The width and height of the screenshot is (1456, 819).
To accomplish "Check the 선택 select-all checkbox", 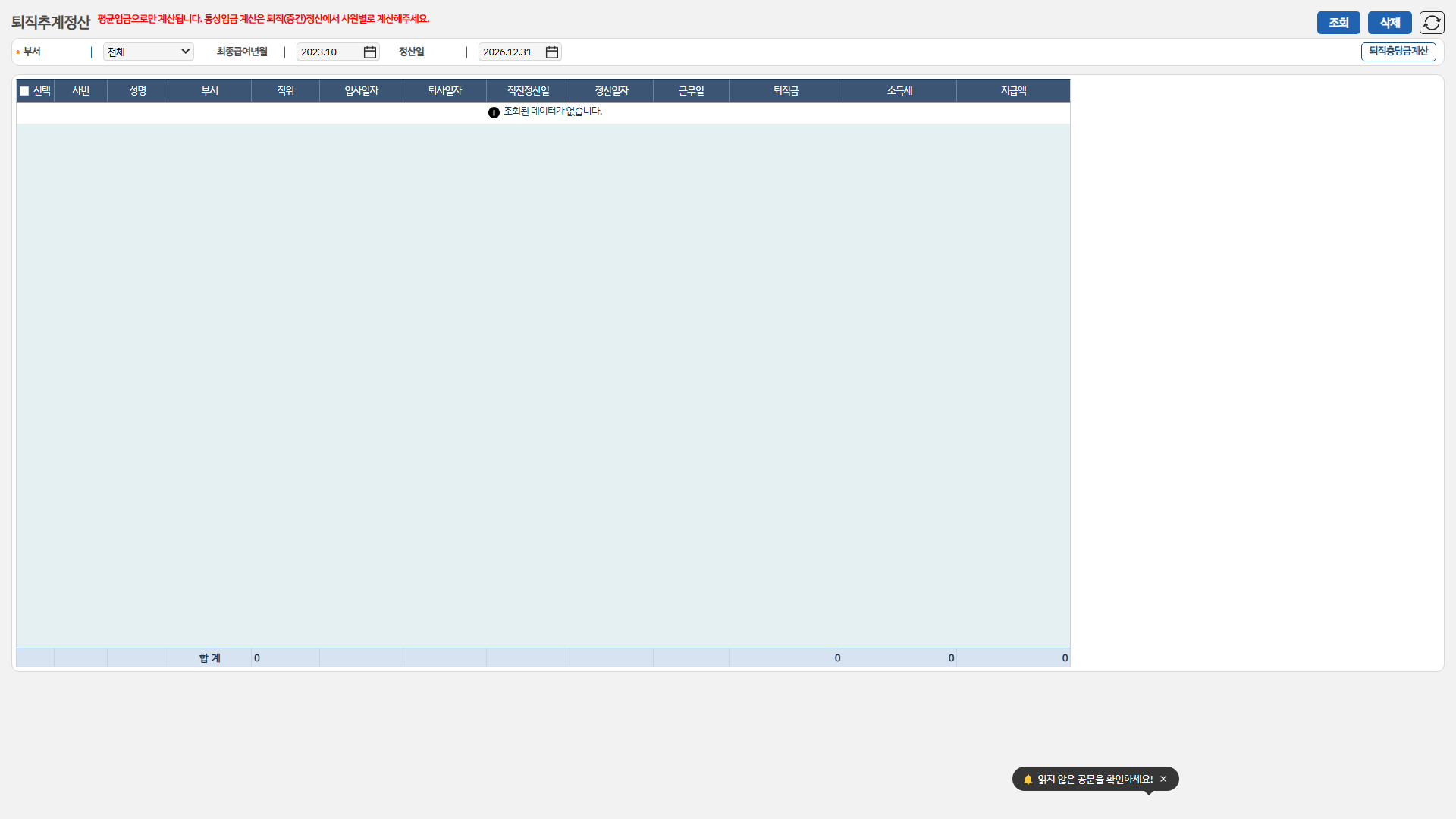I will (24, 91).
